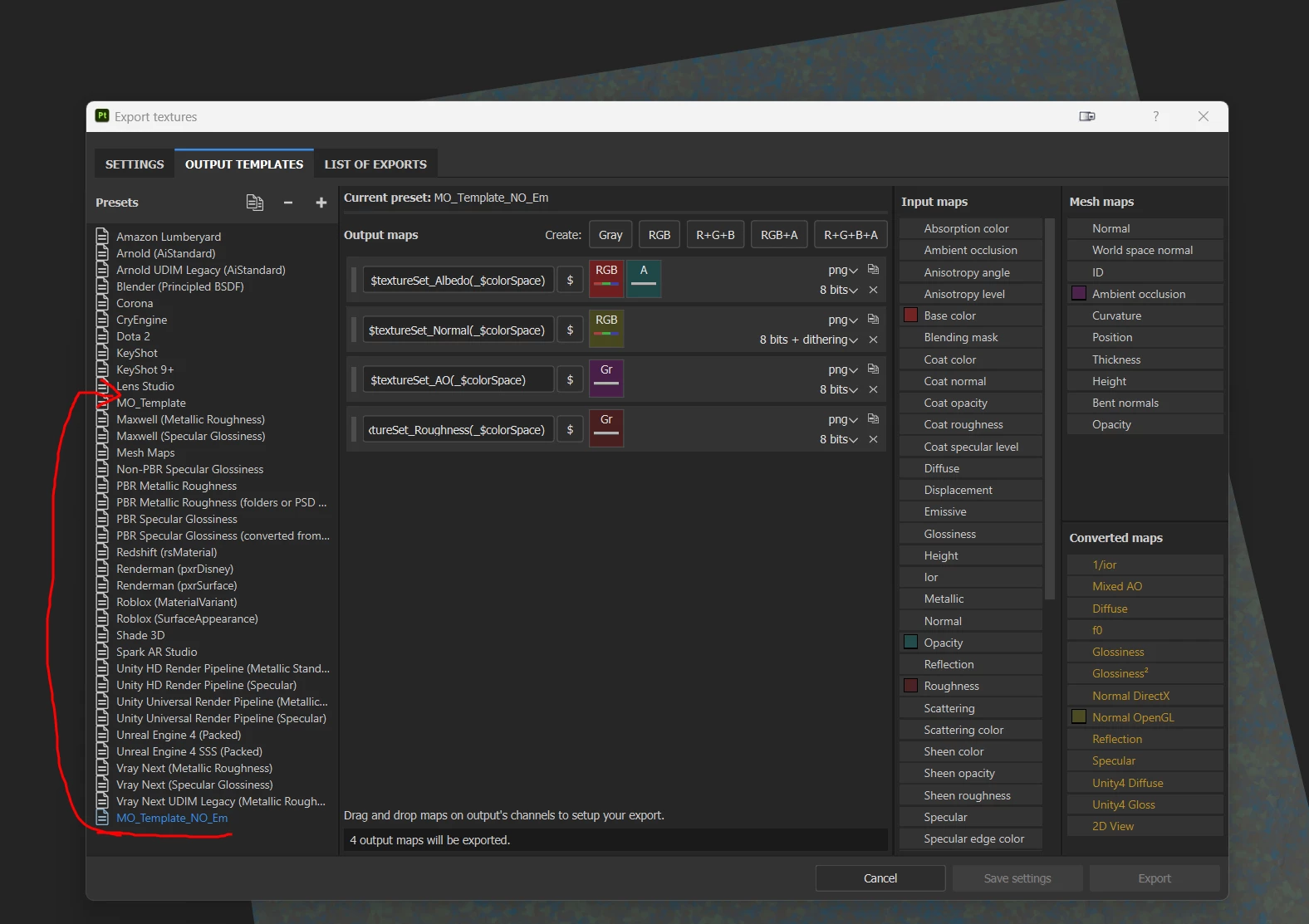
Task: Switch to the SETTINGS tab
Action: click(x=135, y=164)
